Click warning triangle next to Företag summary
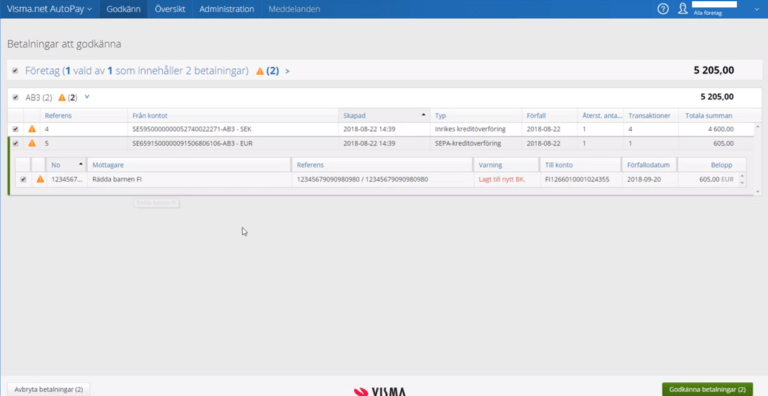Image resolution: width=768 pixels, height=396 pixels. 260,71
